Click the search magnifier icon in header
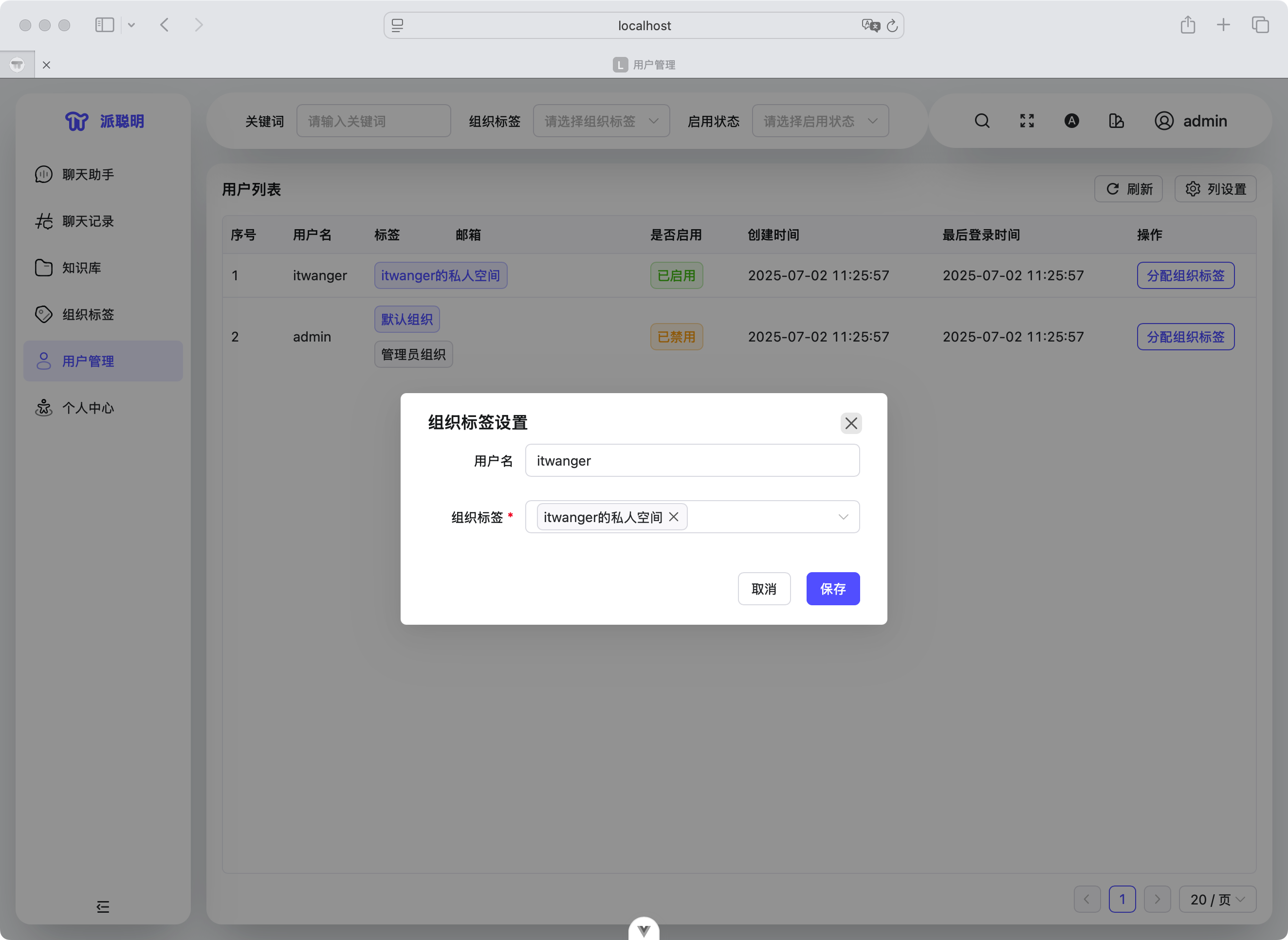Viewport: 1288px width, 940px height. click(x=982, y=121)
